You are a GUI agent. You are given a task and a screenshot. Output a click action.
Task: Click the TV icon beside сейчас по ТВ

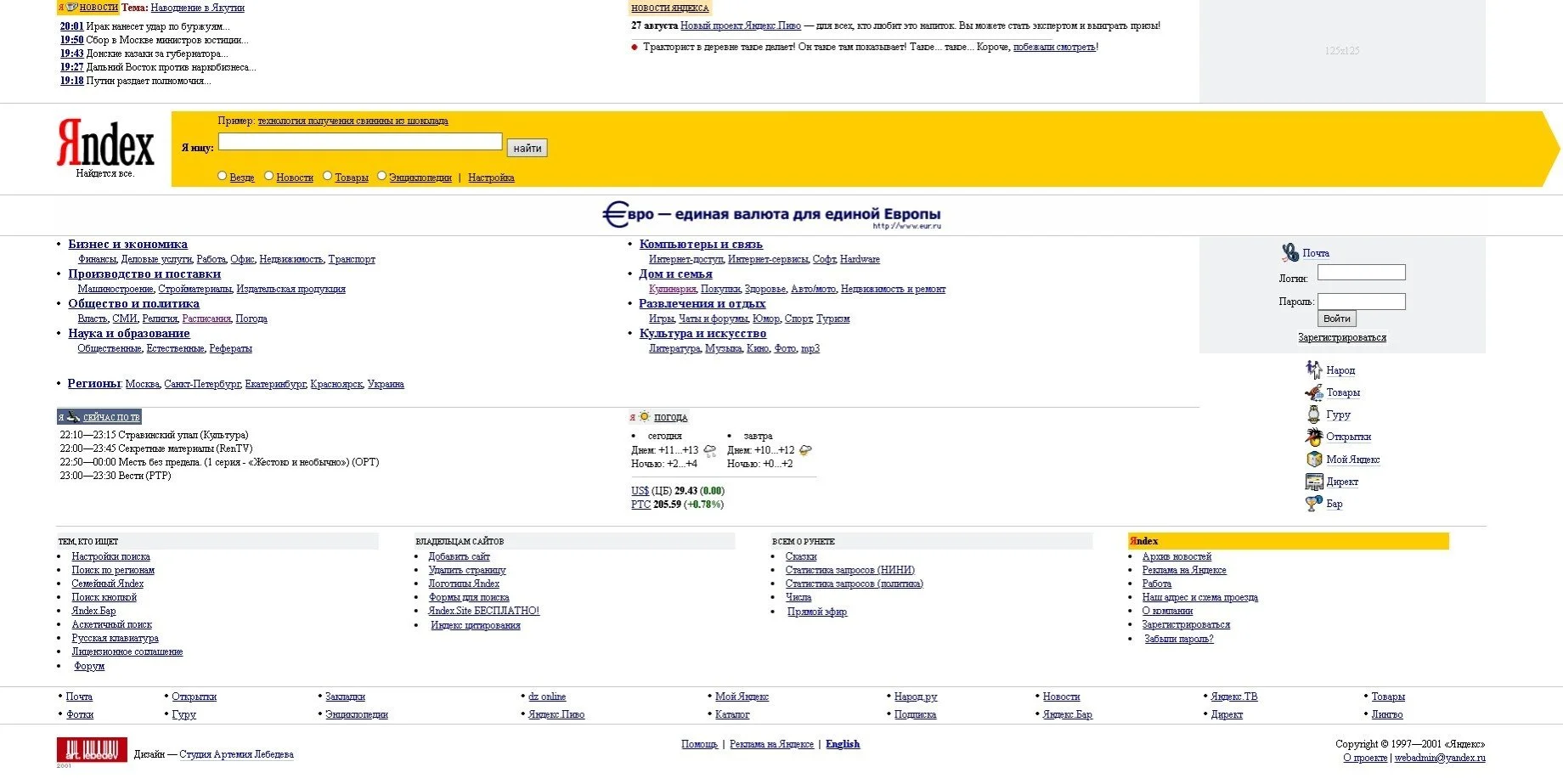73,416
